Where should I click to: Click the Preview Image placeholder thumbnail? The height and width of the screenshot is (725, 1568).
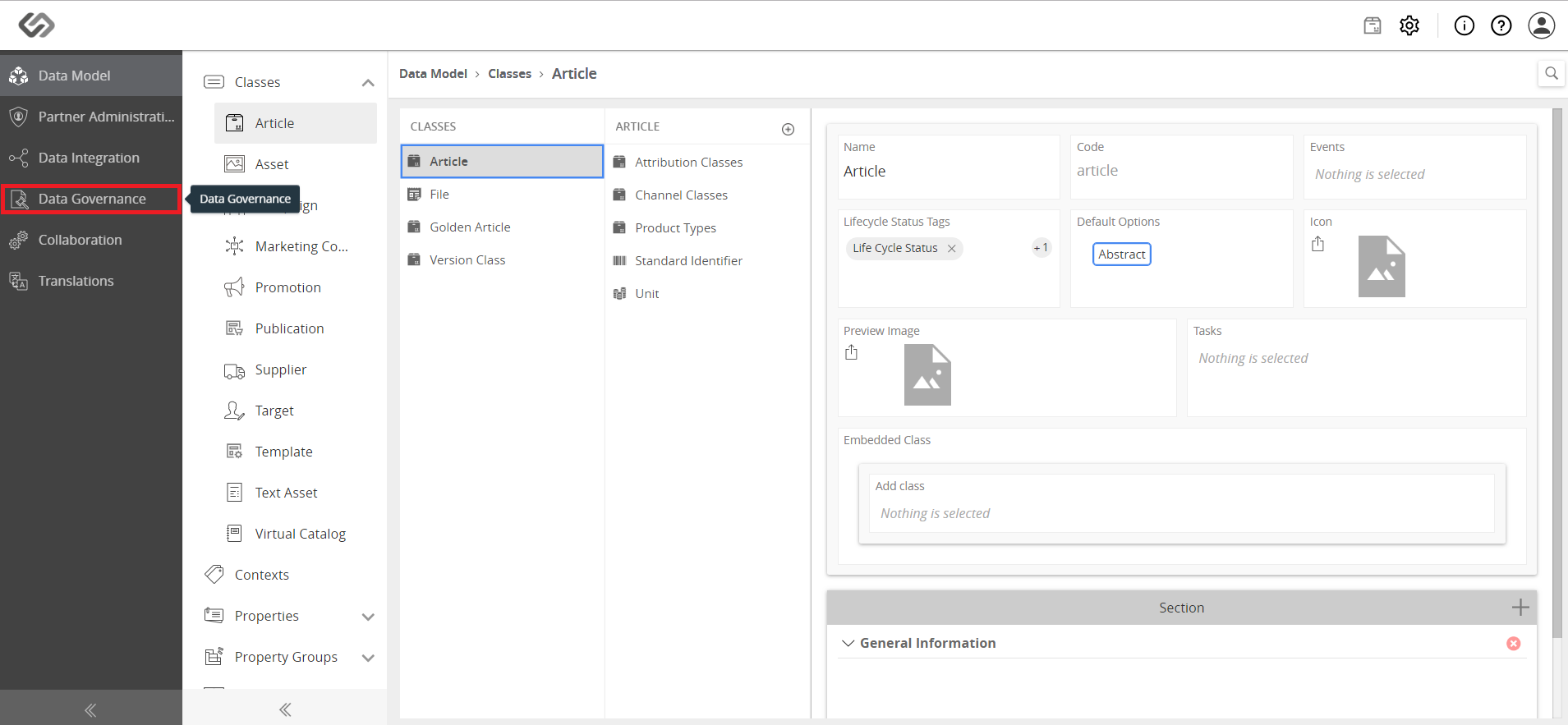click(x=927, y=374)
